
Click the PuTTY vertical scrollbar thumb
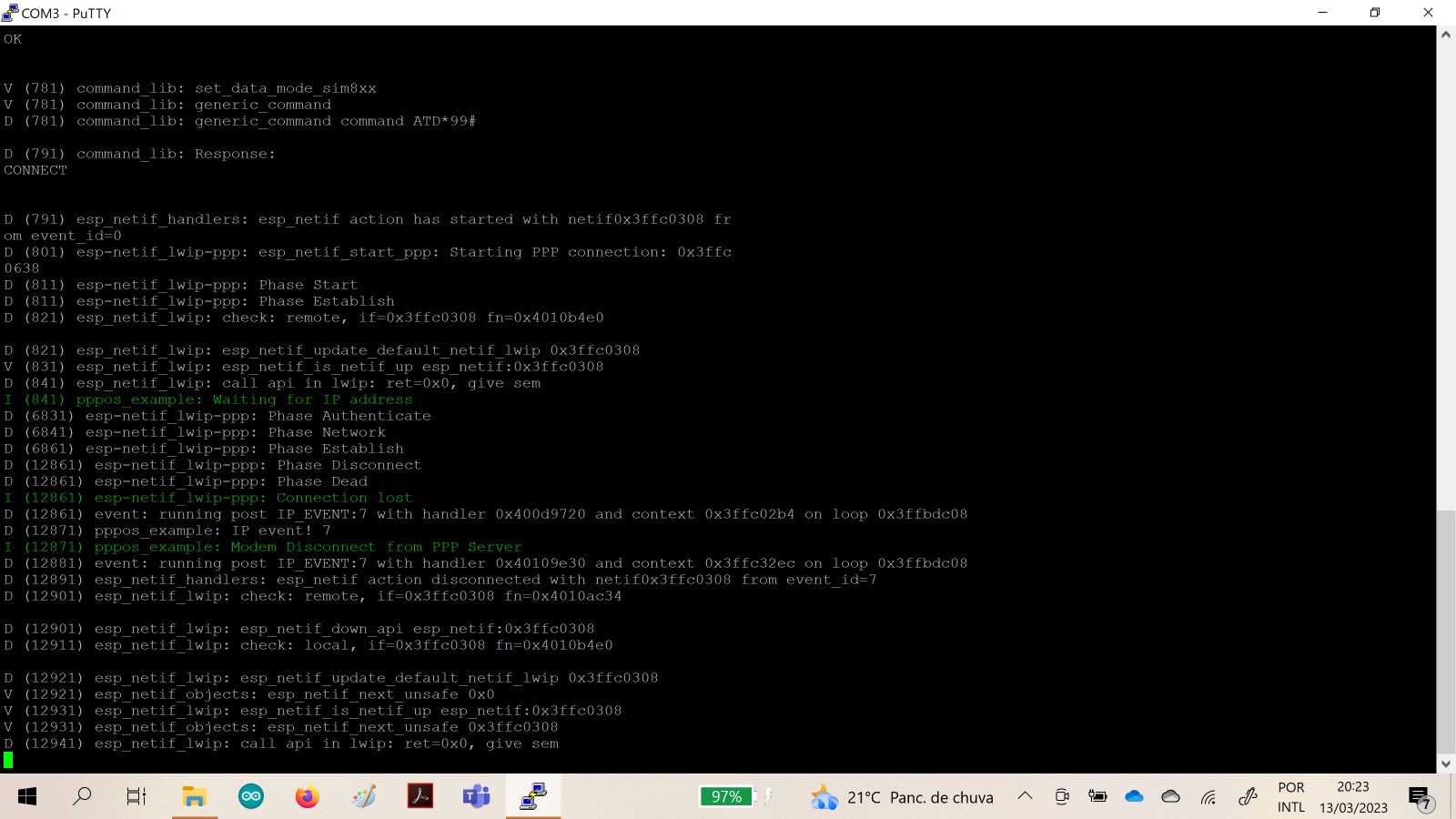coord(1446,630)
